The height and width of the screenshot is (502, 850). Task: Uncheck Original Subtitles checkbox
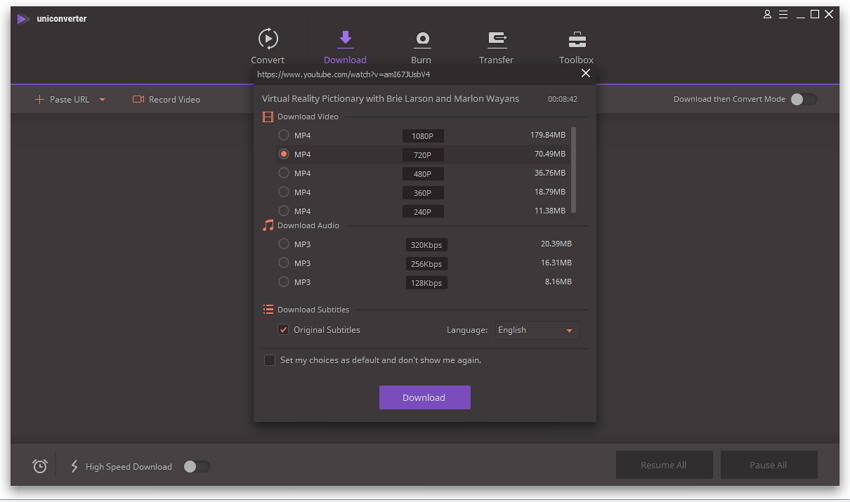coord(284,330)
